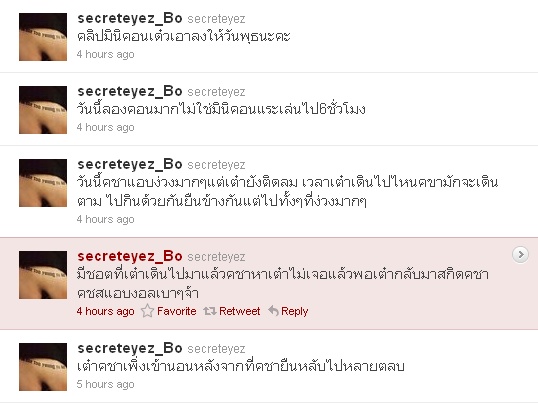This screenshot has height=403, width=538.
Task: Click the Retweet arrows icon
Action: coord(210,311)
